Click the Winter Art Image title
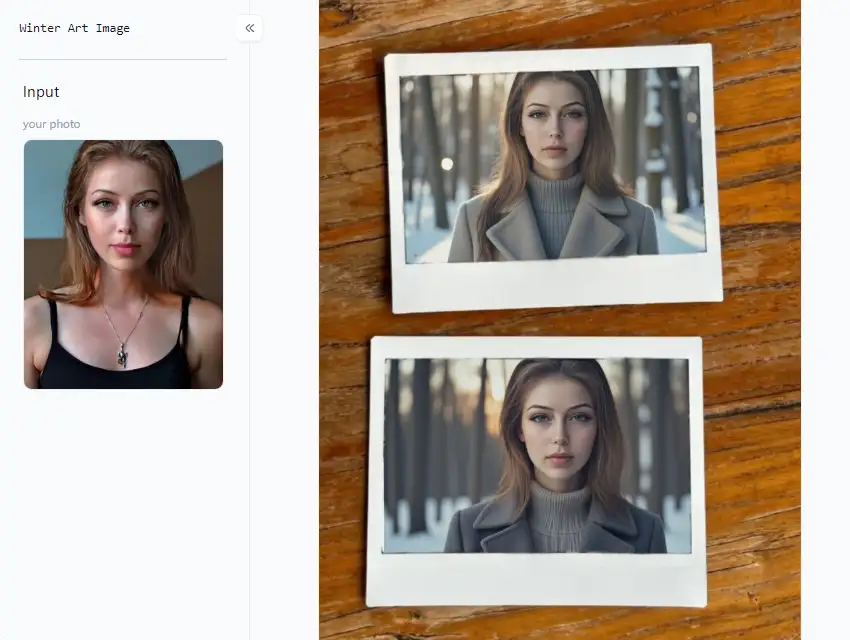 pos(74,28)
